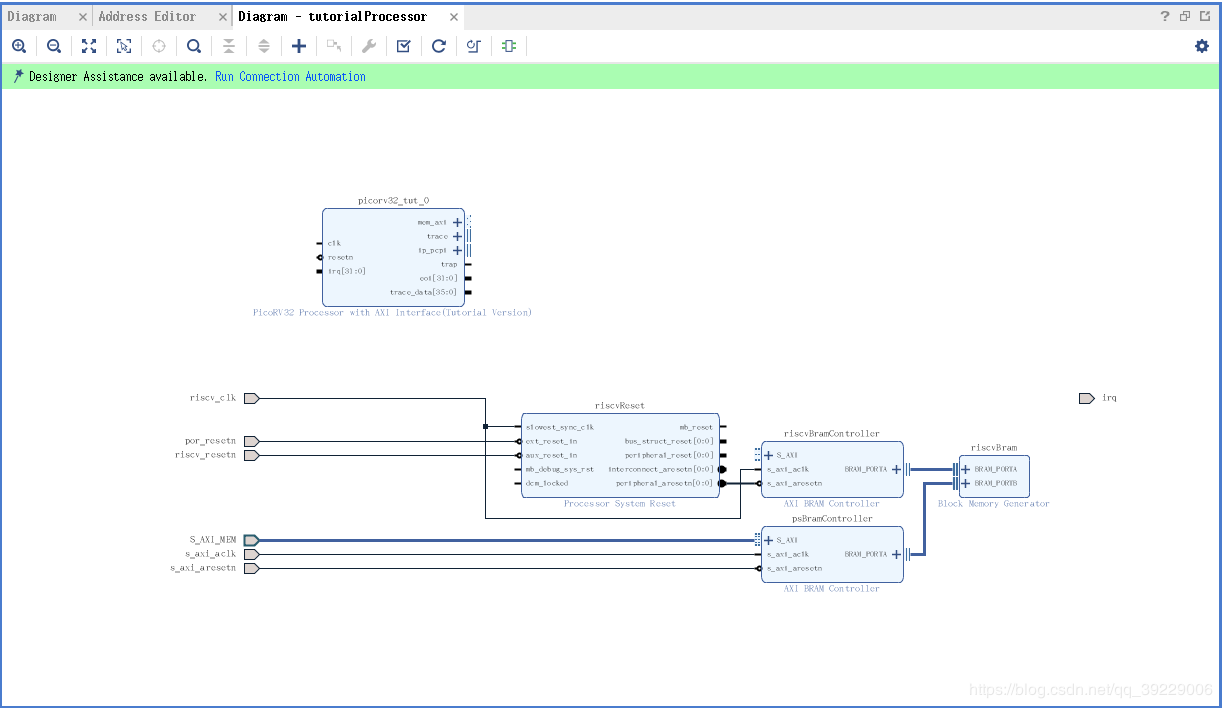Expand BRAM_PORTA on riscvBram block
This screenshot has height=708, width=1222.
[966, 469]
